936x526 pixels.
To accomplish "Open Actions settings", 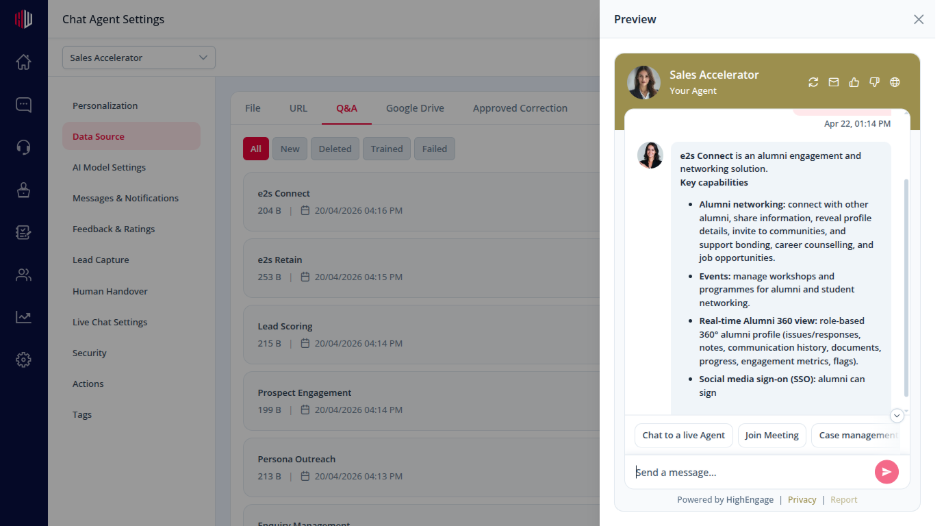I will click(131, 384).
